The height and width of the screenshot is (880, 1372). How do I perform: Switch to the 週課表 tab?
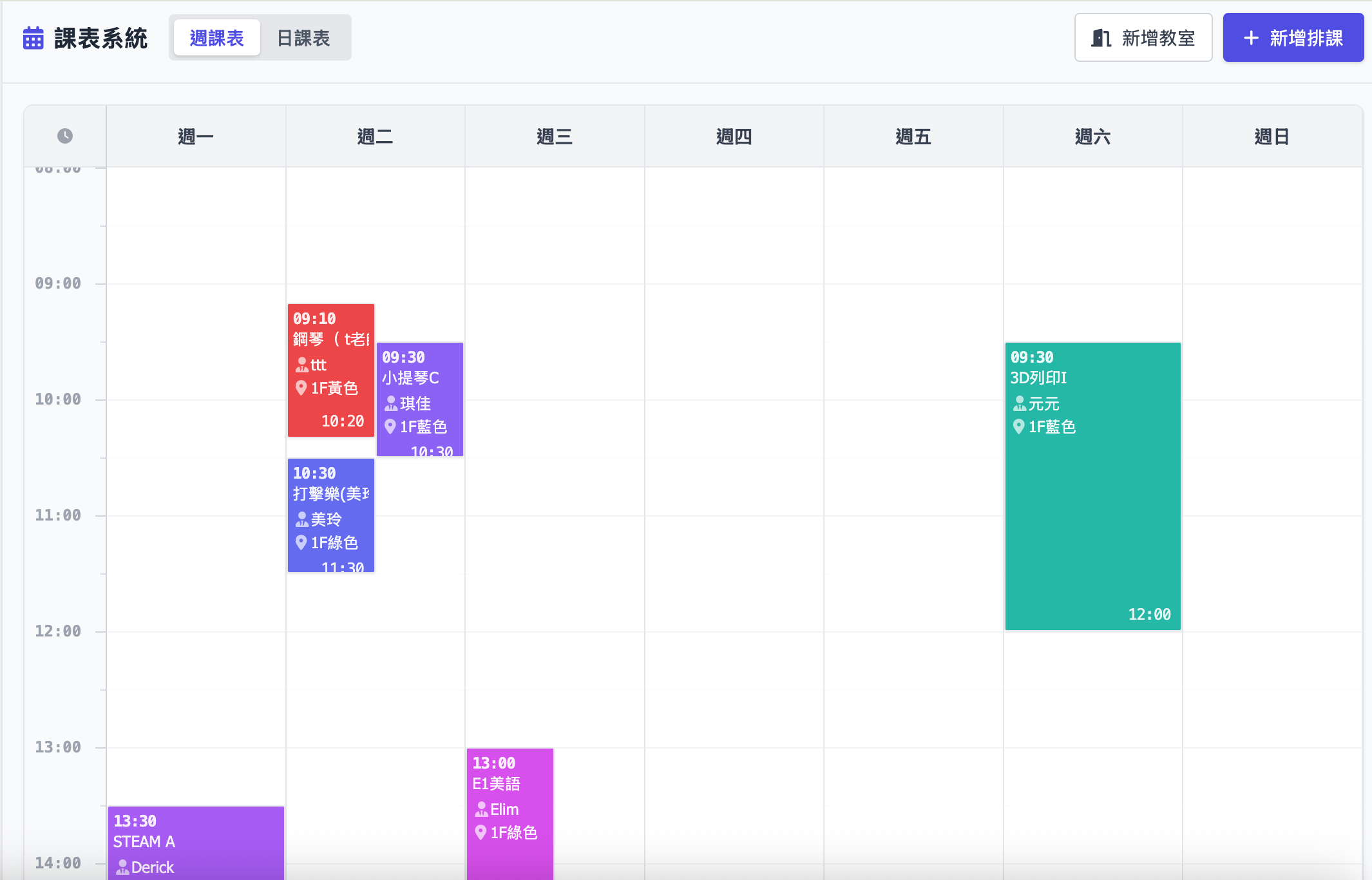(x=217, y=38)
